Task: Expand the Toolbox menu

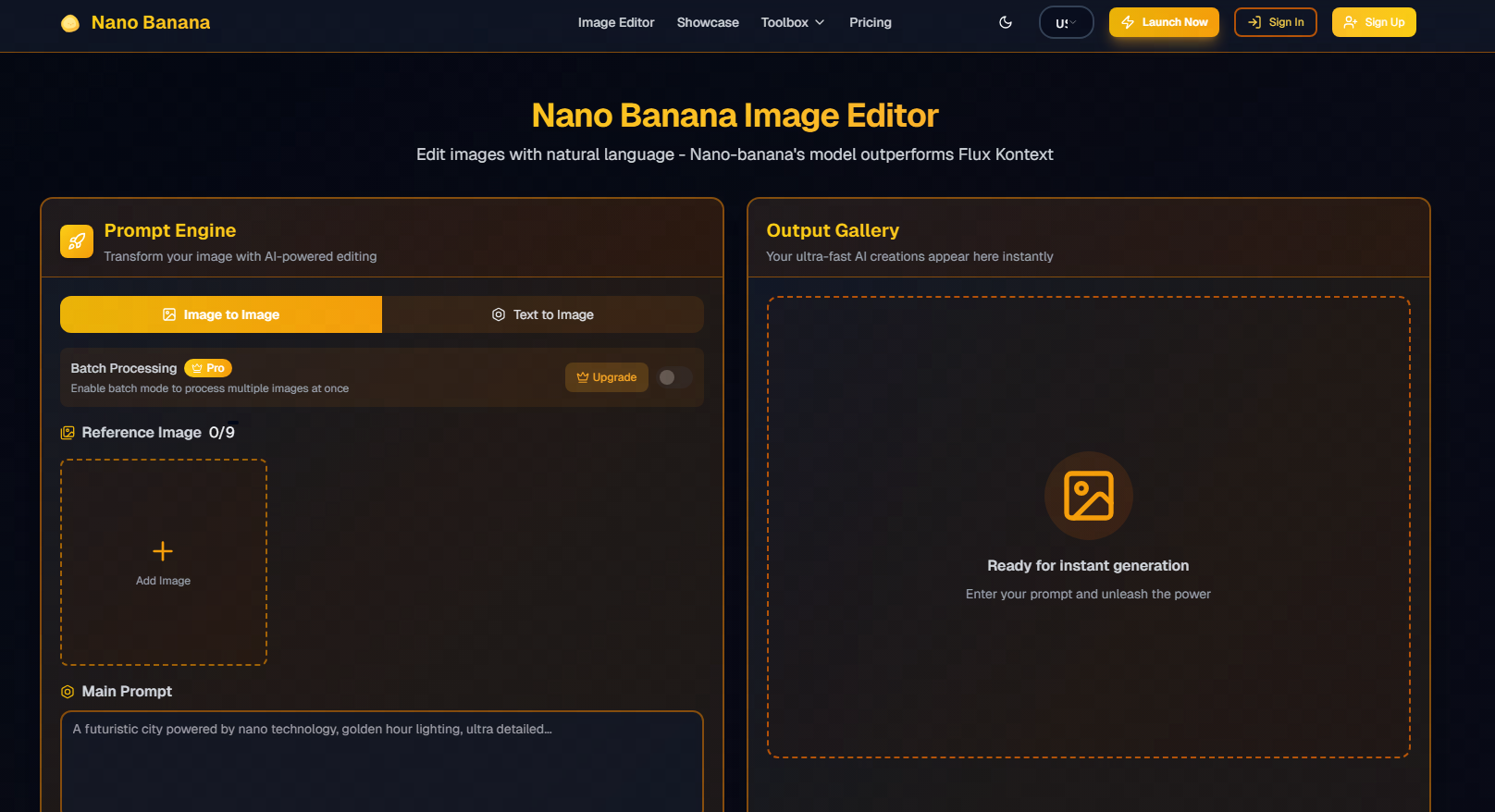Action: click(x=793, y=22)
